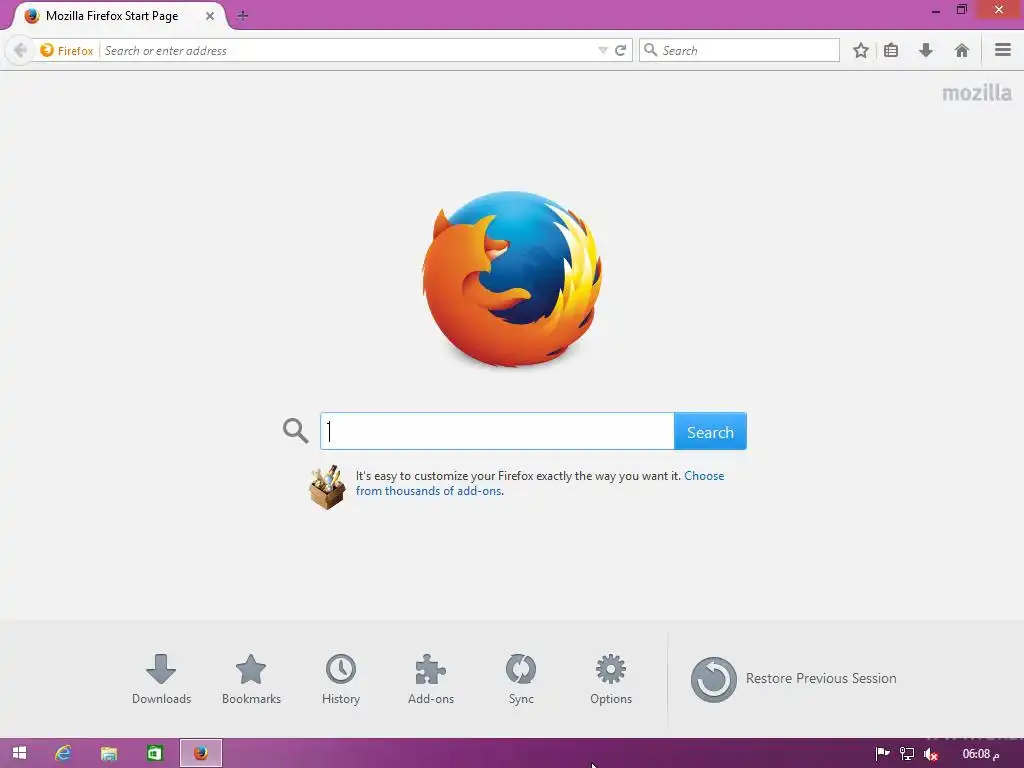Open the address bar history dropdown arrow
Viewport: 1024px width, 768px height.
pyautogui.click(x=602, y=50)
